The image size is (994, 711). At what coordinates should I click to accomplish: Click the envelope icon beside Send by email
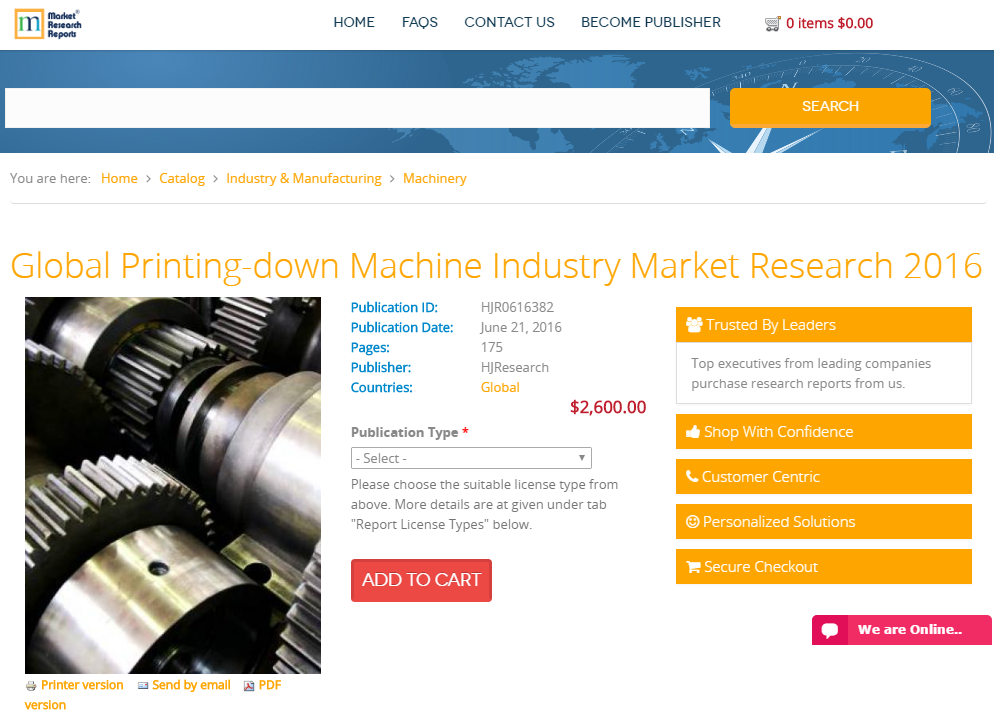pyautogui.click(x=143, y=686)
